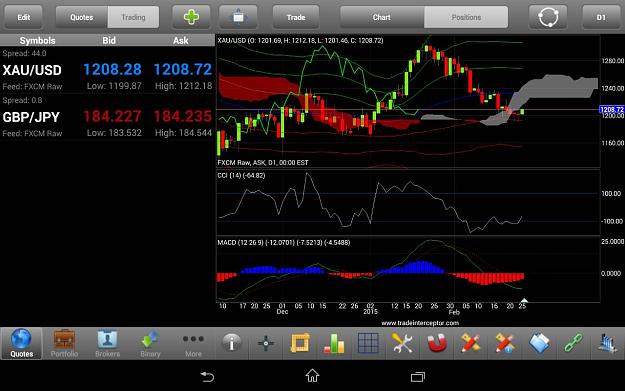
Task: Open Quotes globe icon in bottom bar
Action: click(x=21, y=343)
